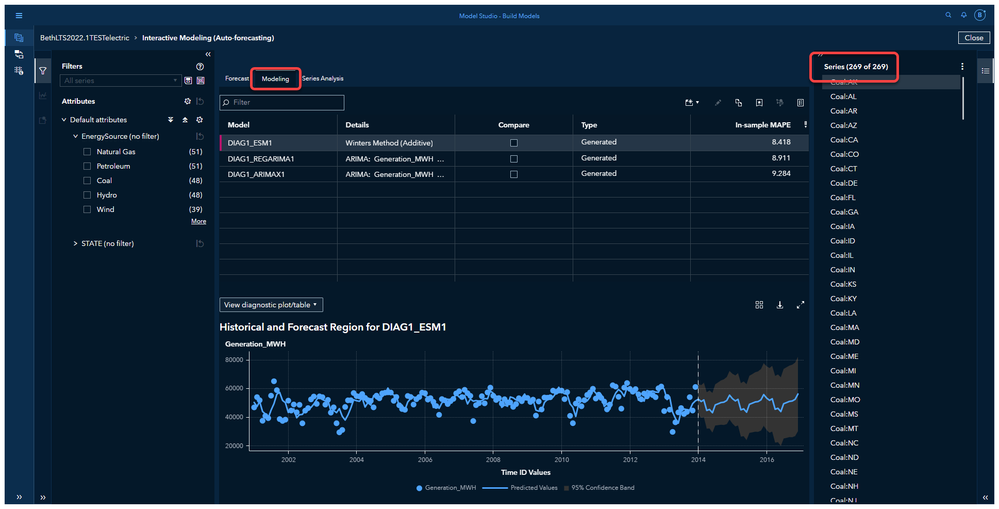
Task: Tick Compare checkbox for DIAG1_ESM1
Action: coord(514,143)
